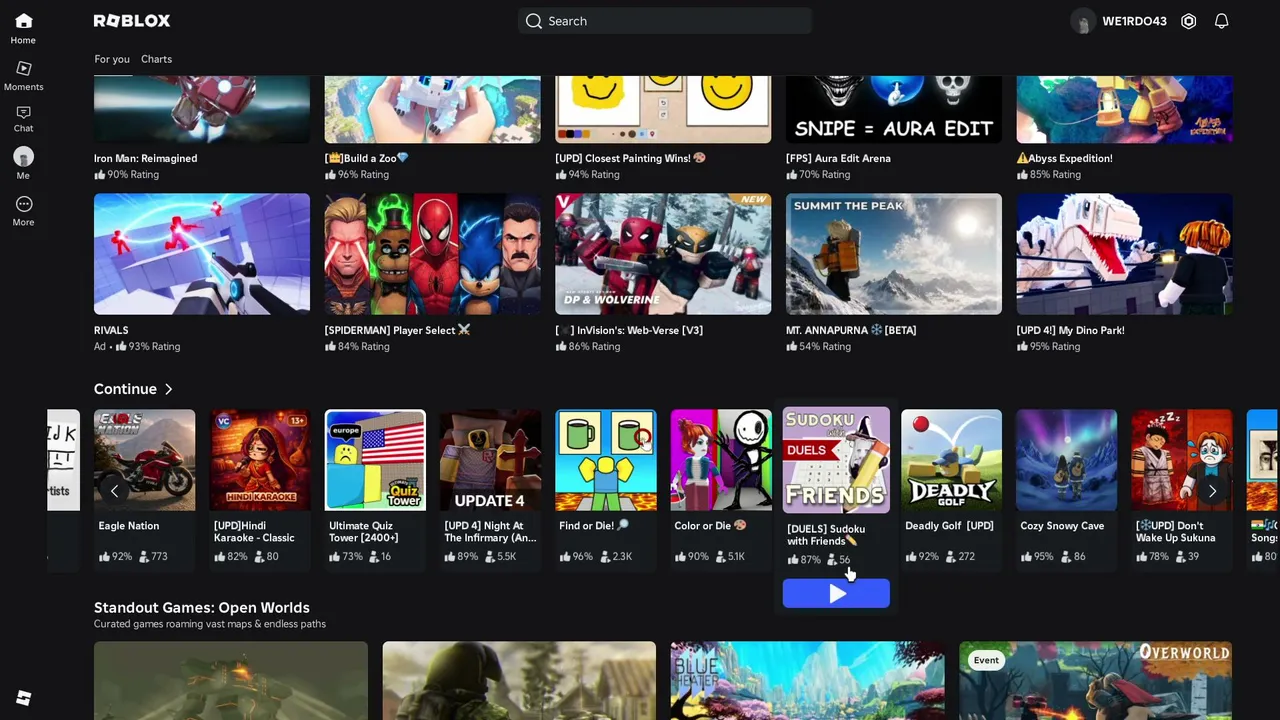Open the Home sidebar icon
The width and height of the screenshot is (1280, 720).
(x=24, y=22)
